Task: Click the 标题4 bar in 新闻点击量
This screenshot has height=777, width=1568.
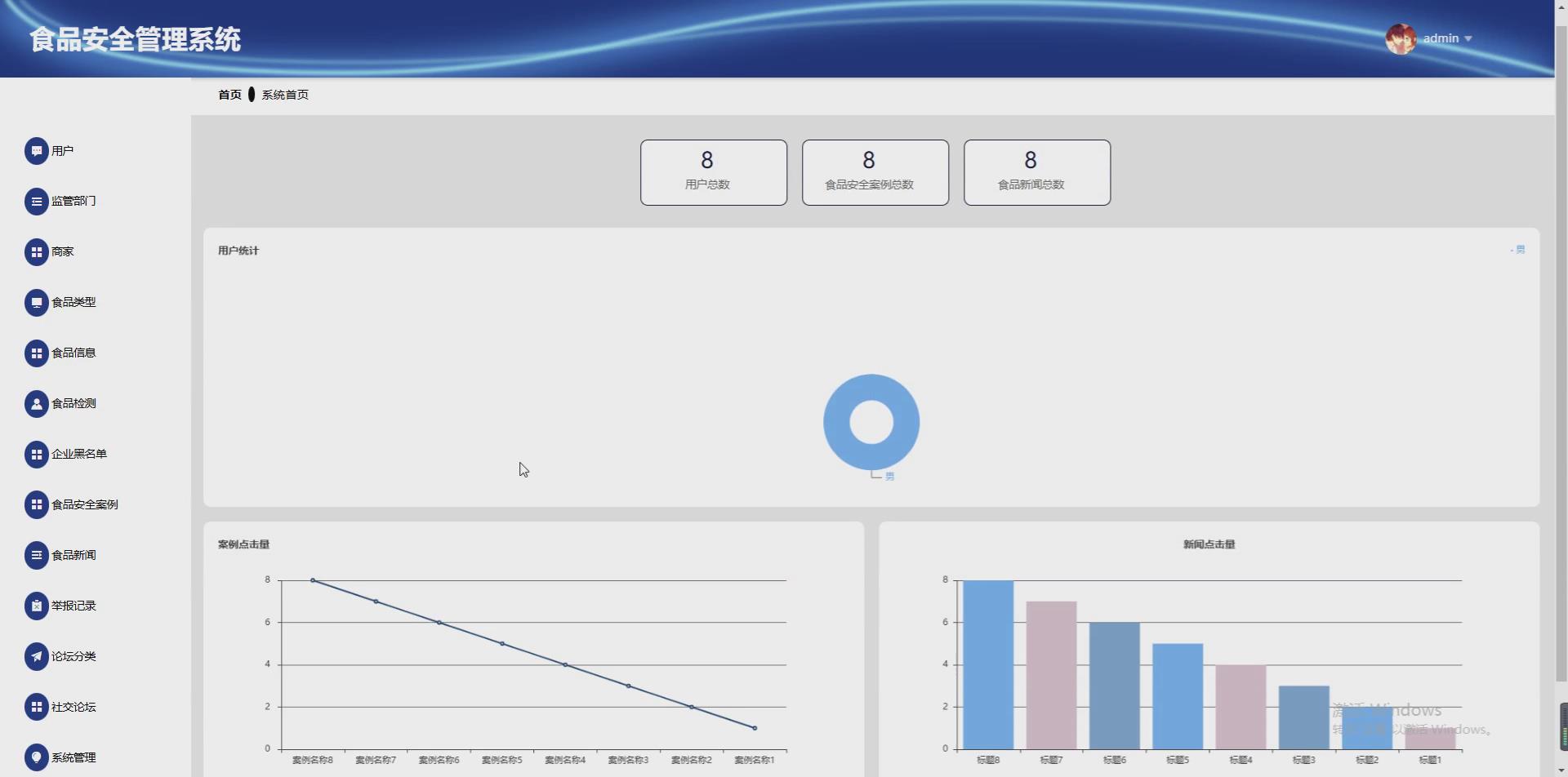Action: [x=1241, y=707]
